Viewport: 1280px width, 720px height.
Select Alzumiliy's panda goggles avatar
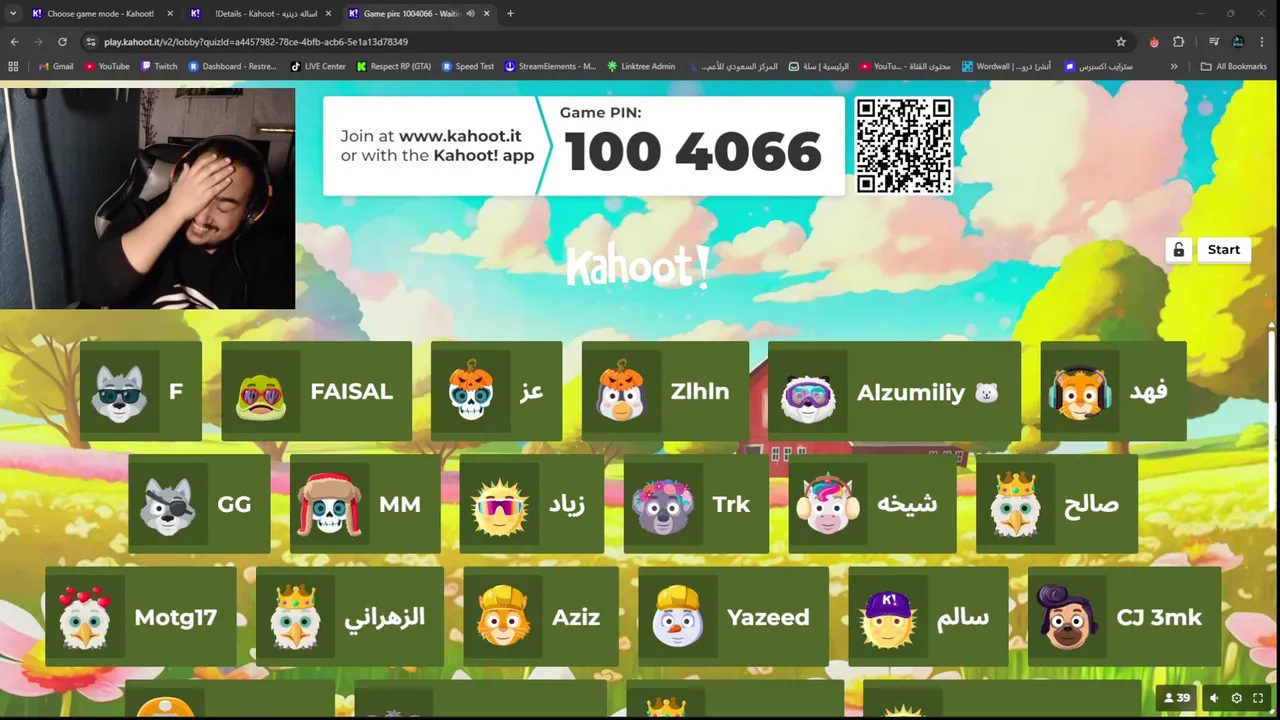(x=807, y=392)
